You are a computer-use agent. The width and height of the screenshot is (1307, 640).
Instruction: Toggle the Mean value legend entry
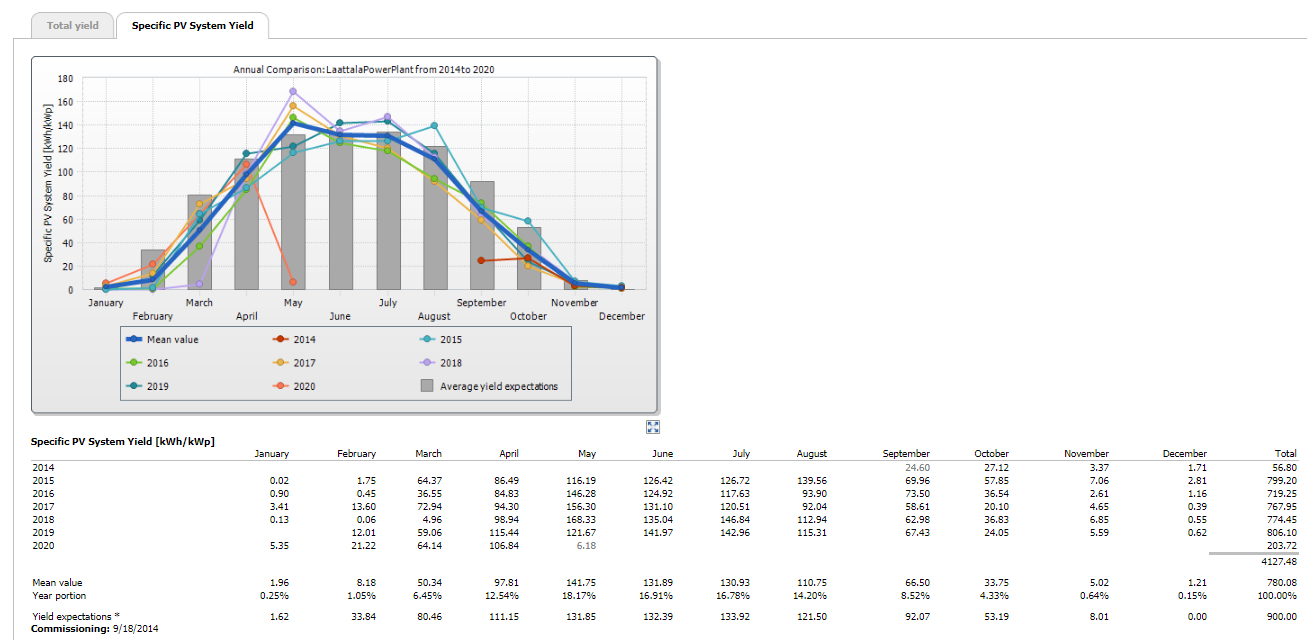tap(164, 340)
